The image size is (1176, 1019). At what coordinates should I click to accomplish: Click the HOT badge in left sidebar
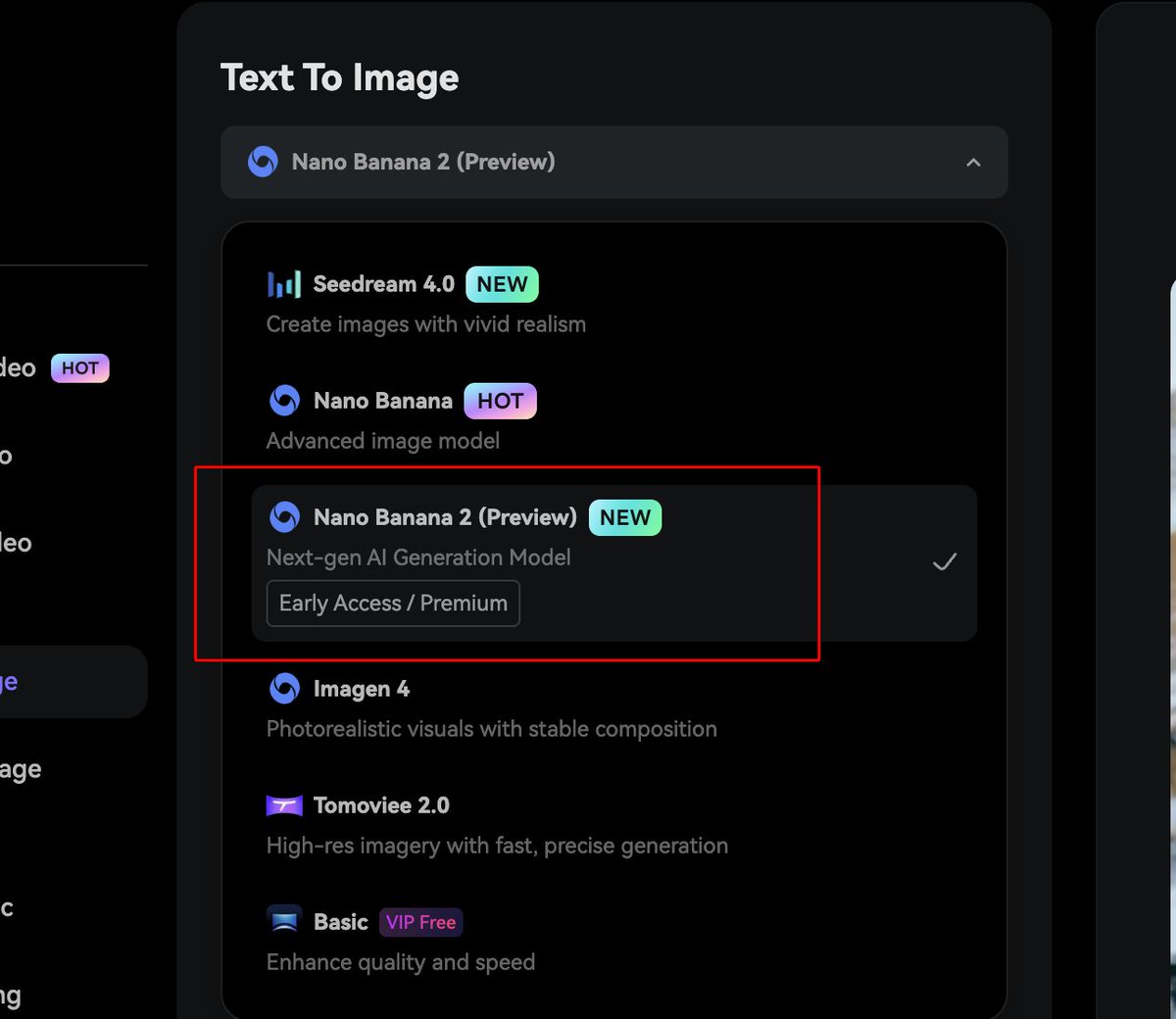[80, 368]
